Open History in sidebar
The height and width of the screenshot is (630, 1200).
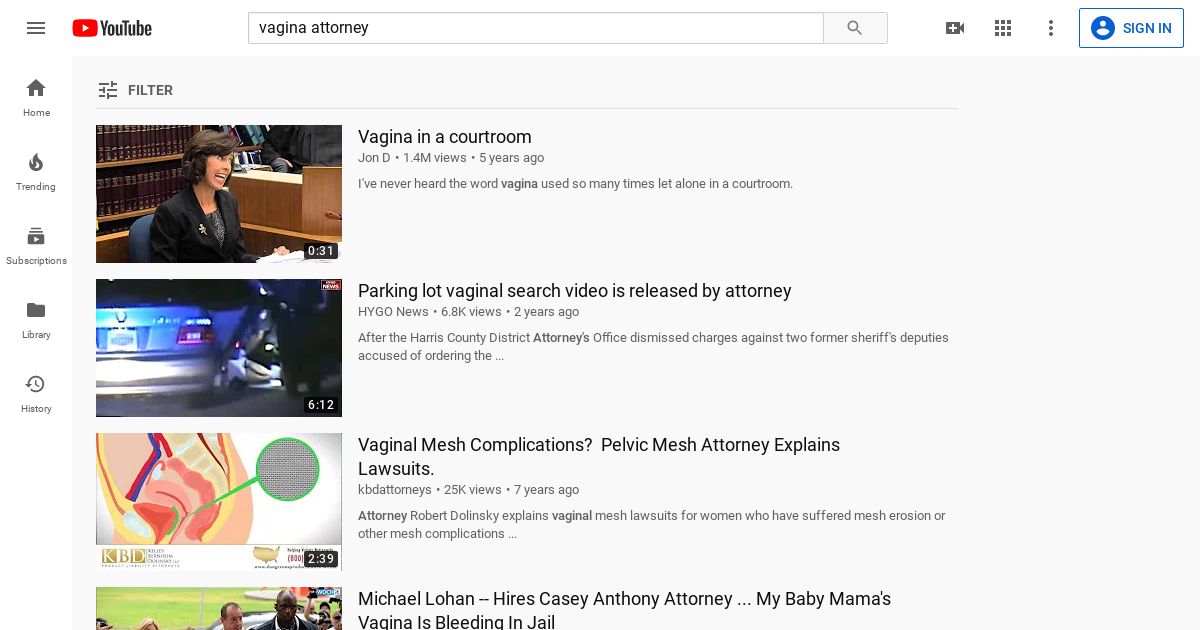click(36, 393)
